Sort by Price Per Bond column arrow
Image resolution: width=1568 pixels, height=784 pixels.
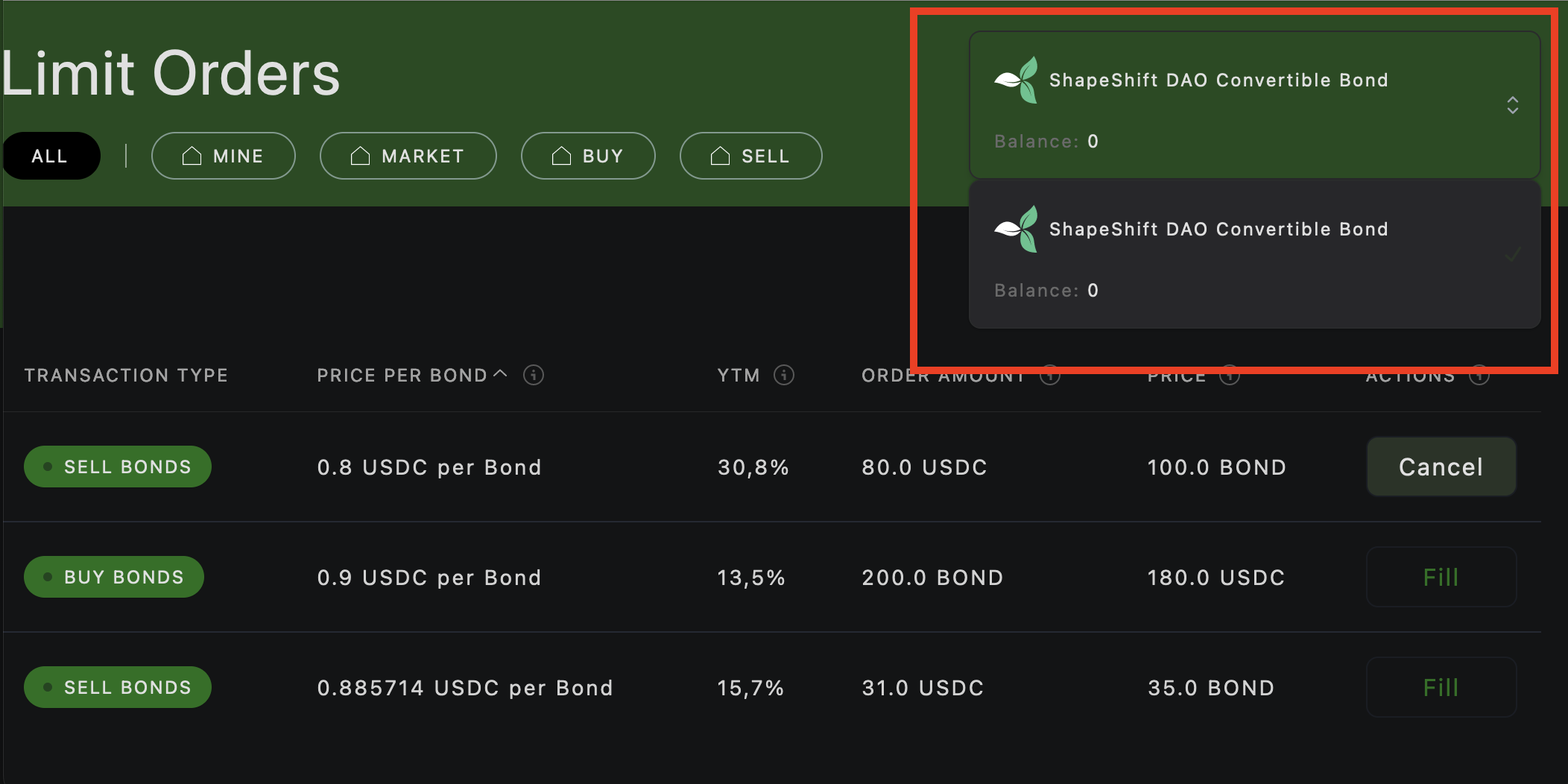click(501, 373)
